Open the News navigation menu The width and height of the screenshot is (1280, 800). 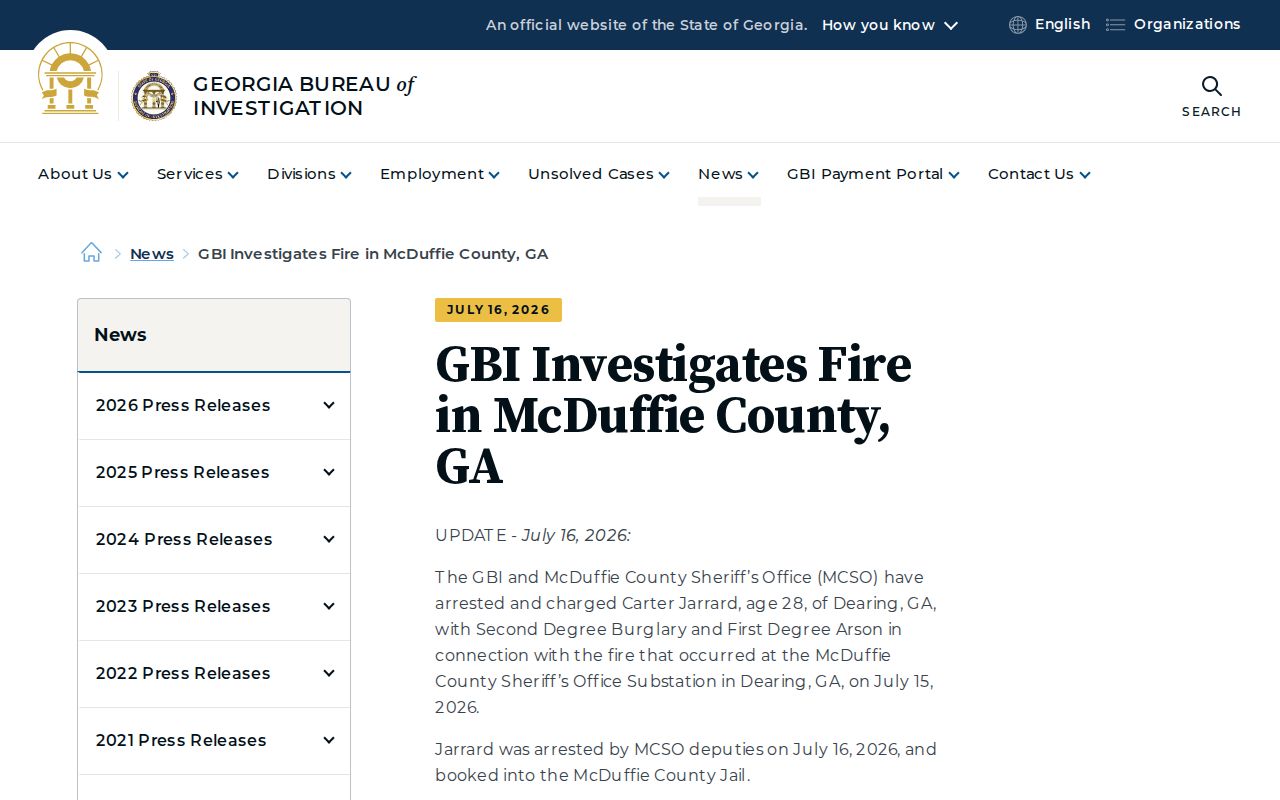click(728, 174)
